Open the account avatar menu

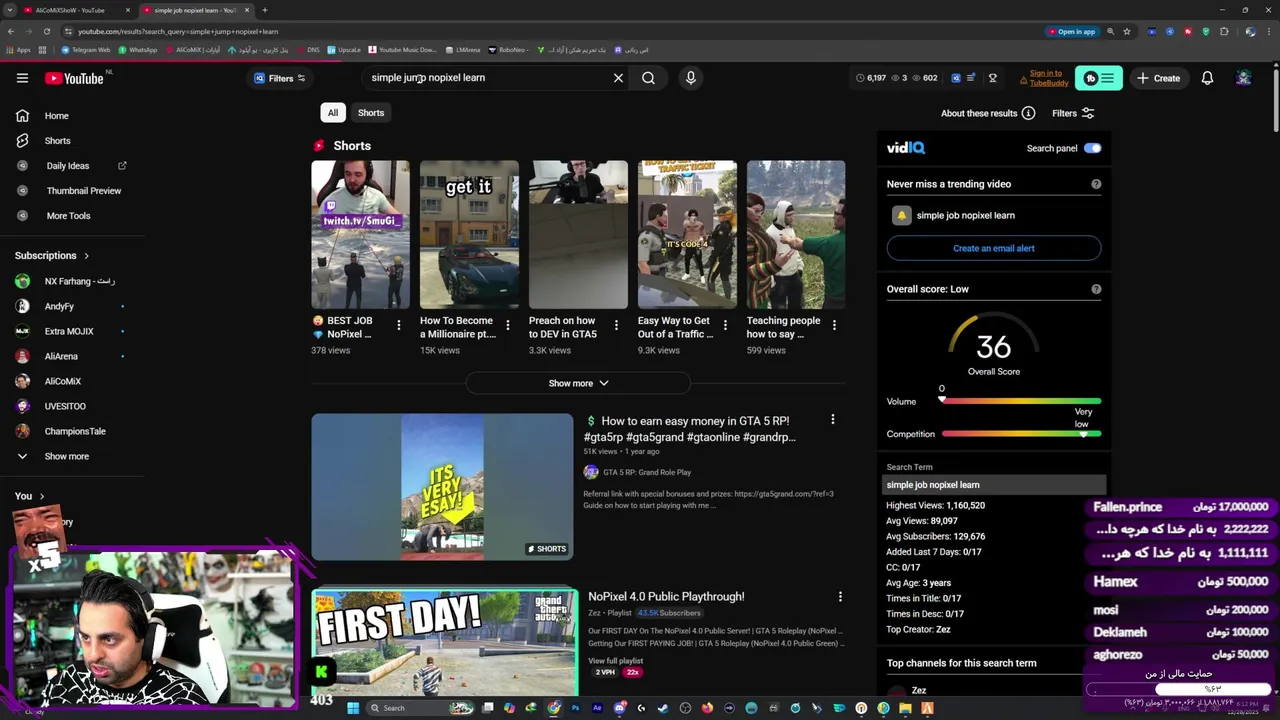pos(1243,78)
